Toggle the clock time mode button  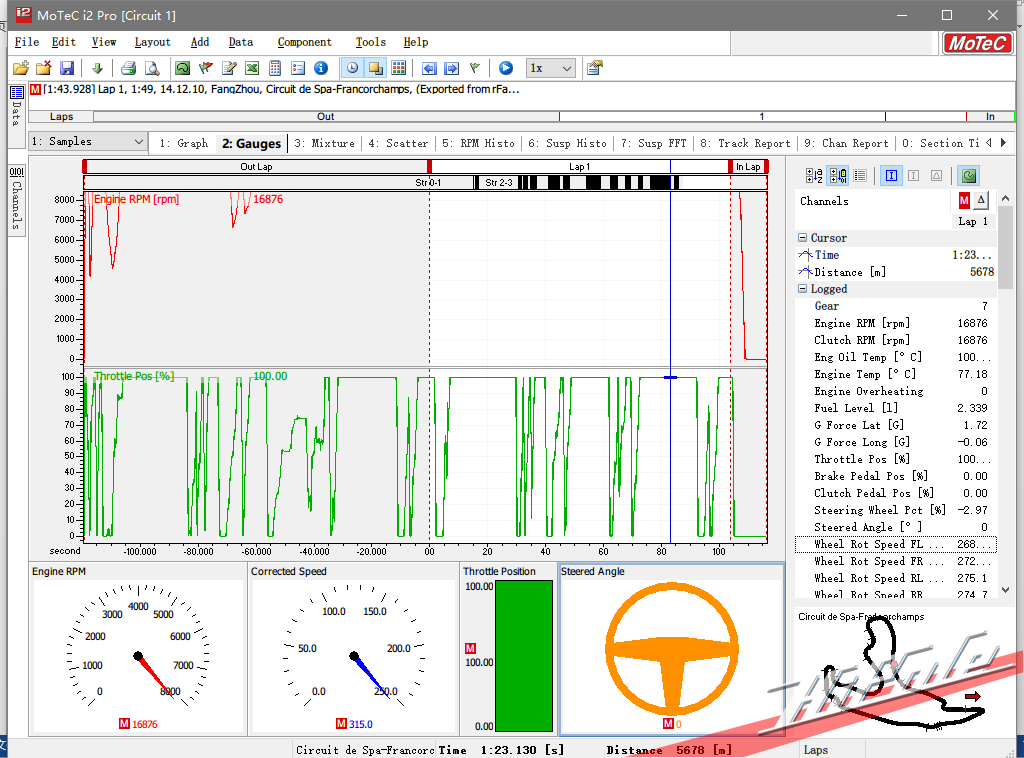point(352,68)
